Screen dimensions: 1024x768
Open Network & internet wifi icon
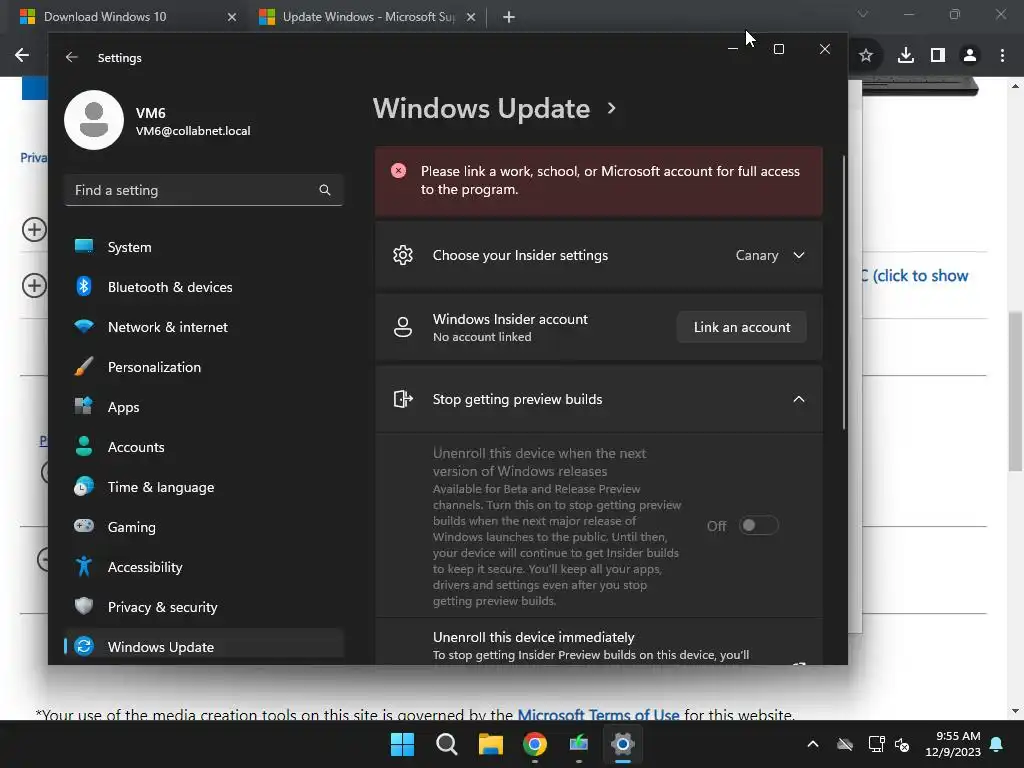(84, 326)
